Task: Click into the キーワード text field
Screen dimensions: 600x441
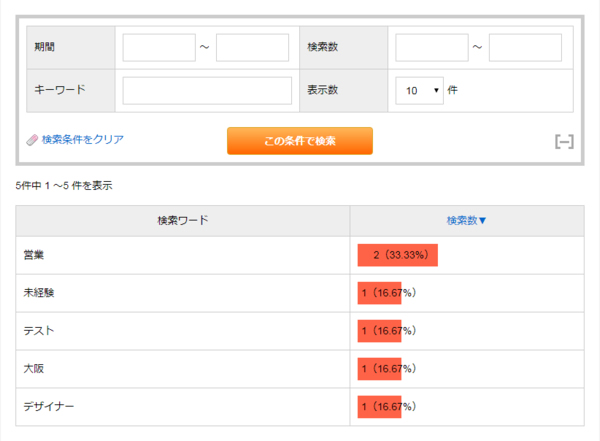Action: (207, 90)
